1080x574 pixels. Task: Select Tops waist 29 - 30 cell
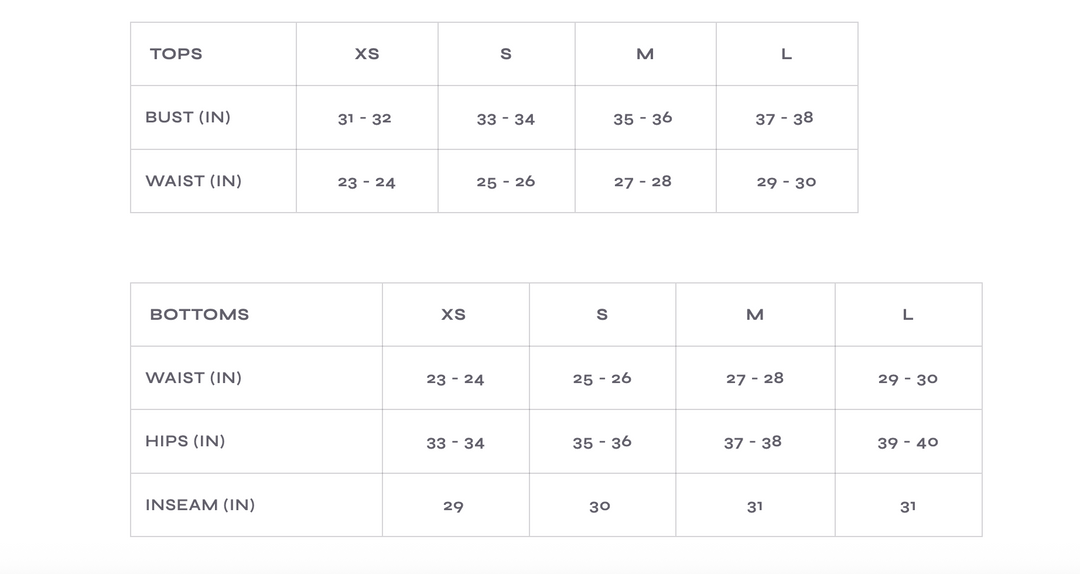786,182
